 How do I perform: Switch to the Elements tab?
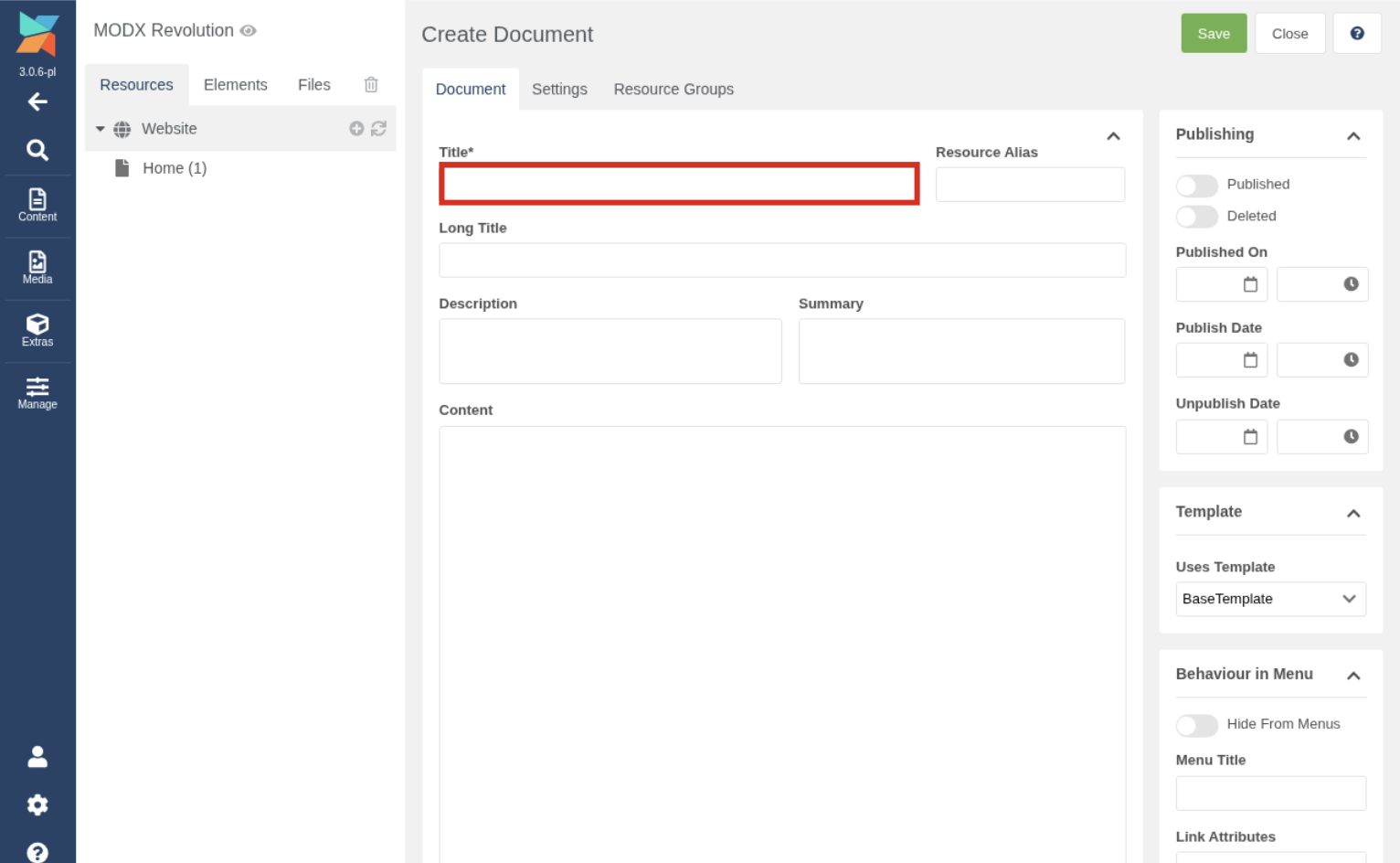[235, 84]
